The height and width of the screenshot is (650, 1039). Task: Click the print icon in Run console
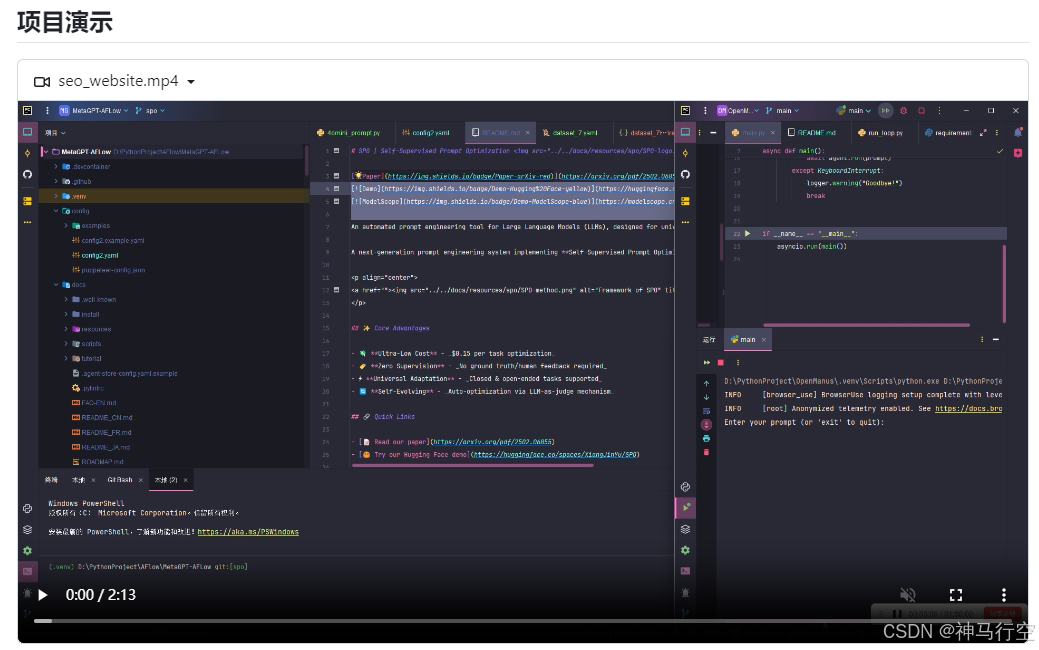point(706,439)
